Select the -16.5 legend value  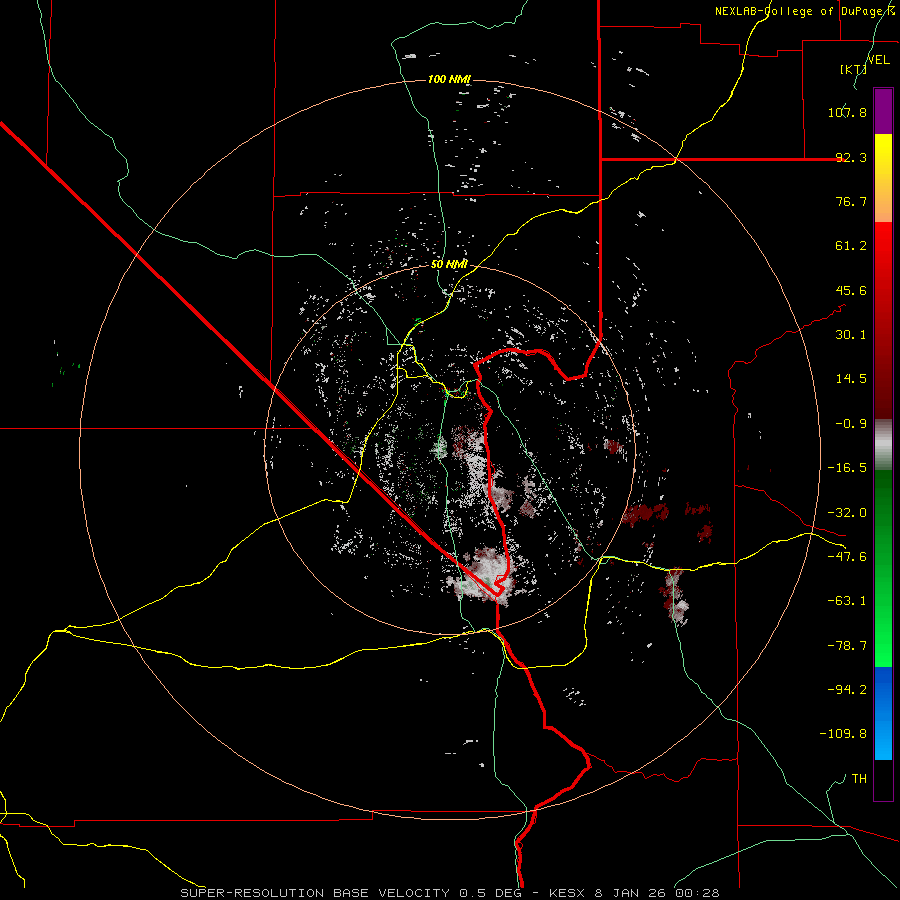pos(847,468)
